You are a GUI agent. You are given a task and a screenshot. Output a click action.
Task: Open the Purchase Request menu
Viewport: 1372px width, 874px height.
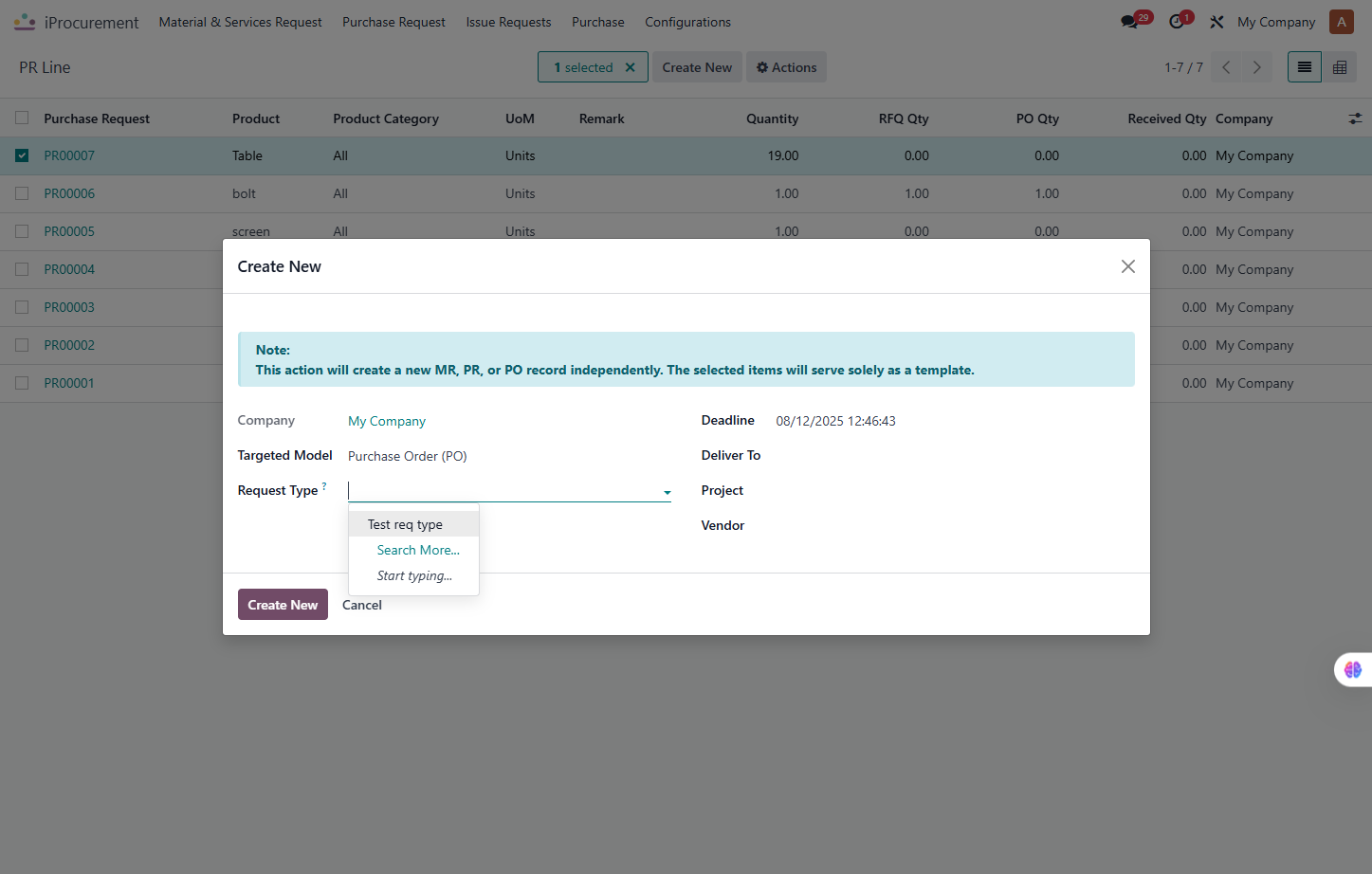click(393, 22)
